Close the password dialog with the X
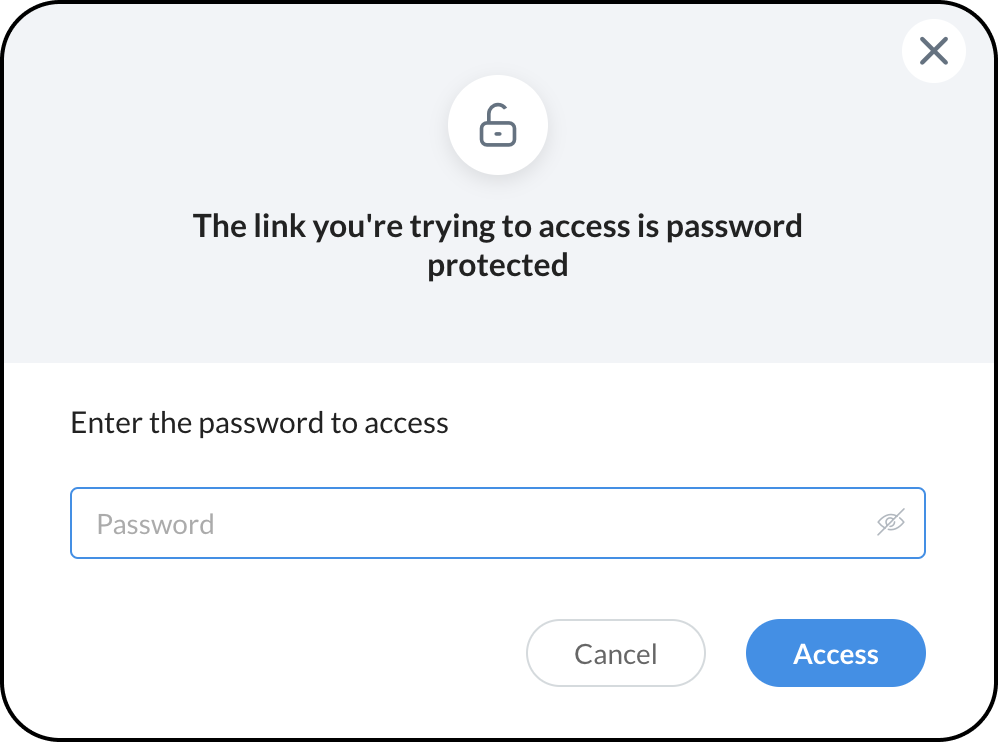This screenshot has height=742, width=998. pyautogui.click(x=933, y=51)
